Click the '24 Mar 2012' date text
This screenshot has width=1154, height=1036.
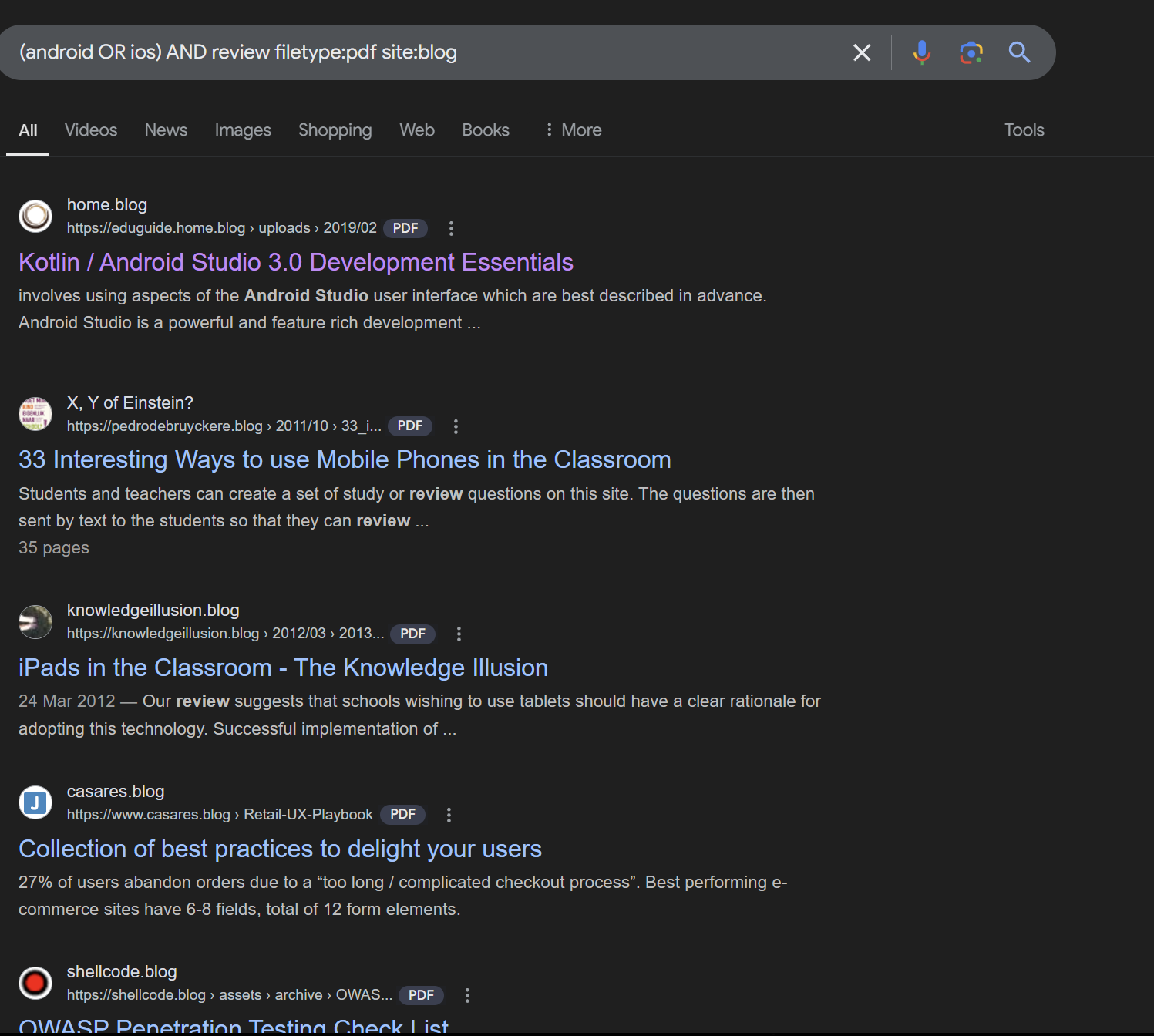(67, 701)
